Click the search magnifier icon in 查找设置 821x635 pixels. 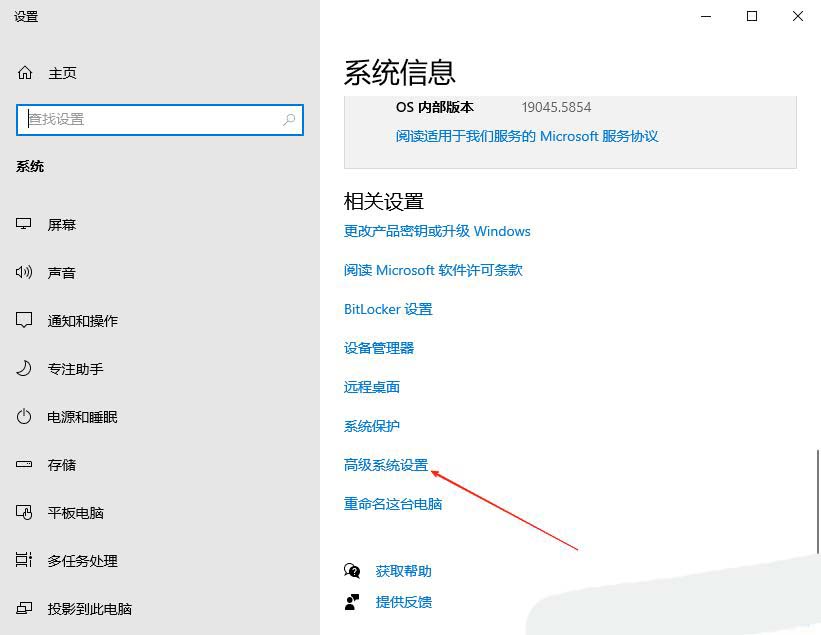289,119
